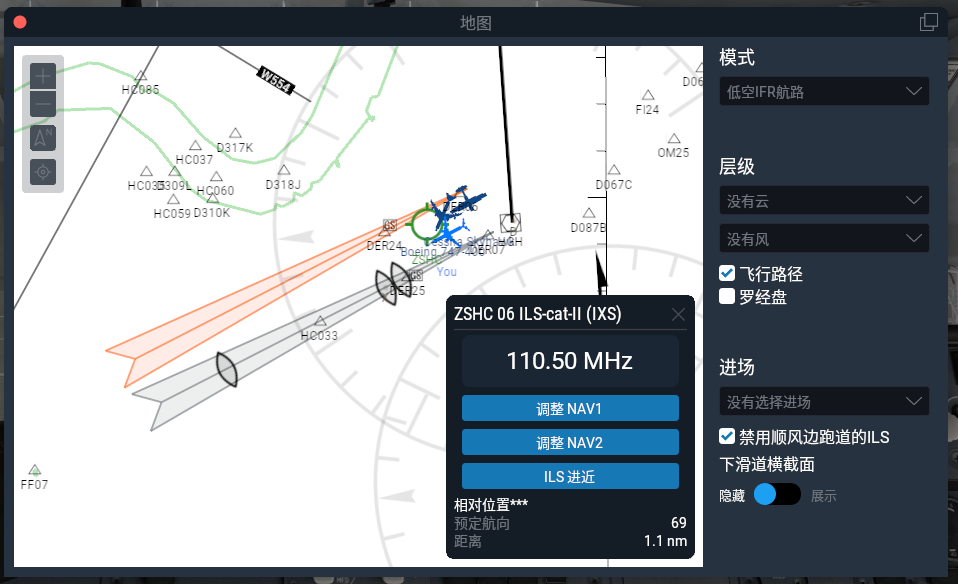Screen dimensions: 958x584
Task: Click the light blue You aircraft icon
Action: (x=451, y=231)
